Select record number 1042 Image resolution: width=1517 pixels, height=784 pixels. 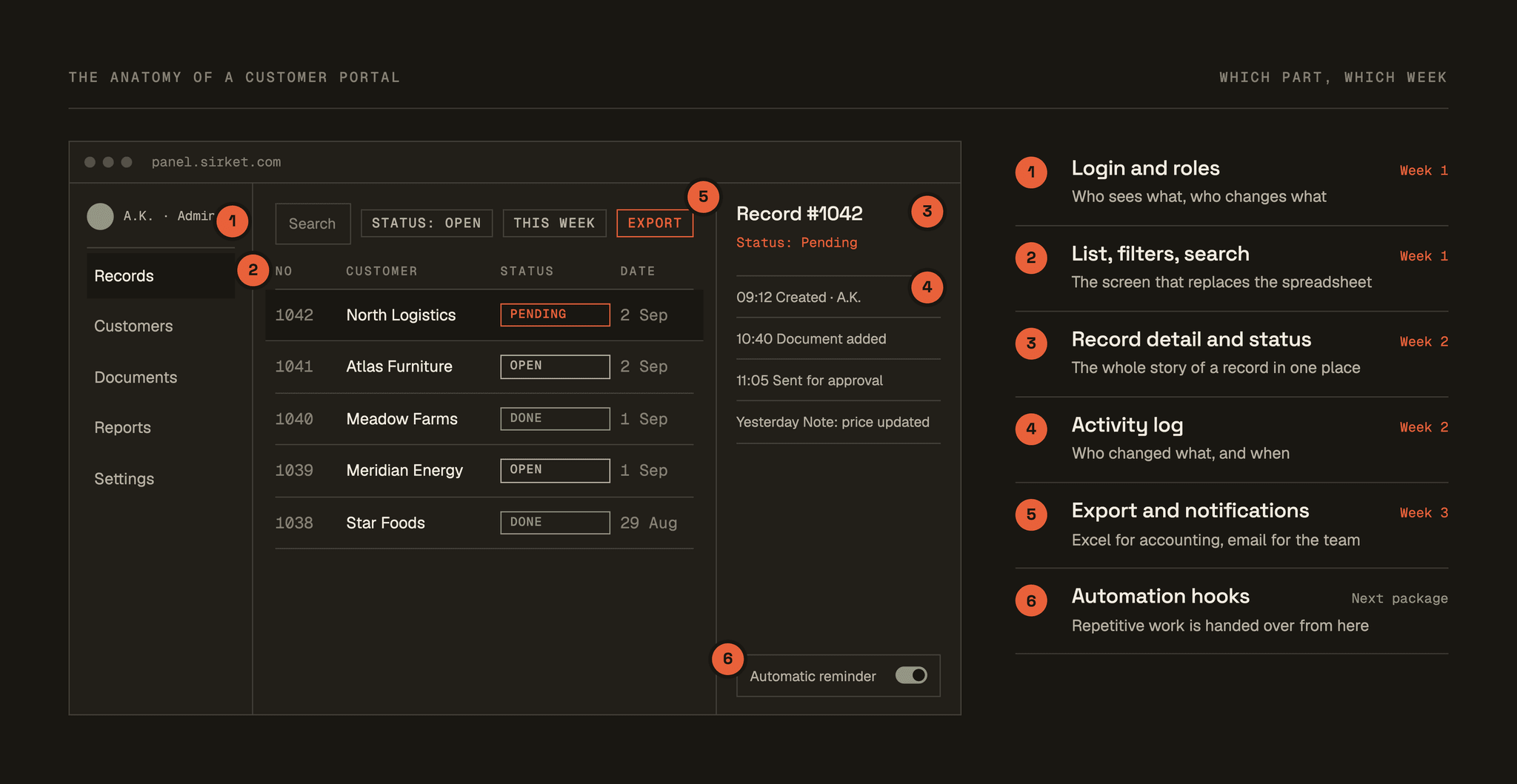coord(294,315)
